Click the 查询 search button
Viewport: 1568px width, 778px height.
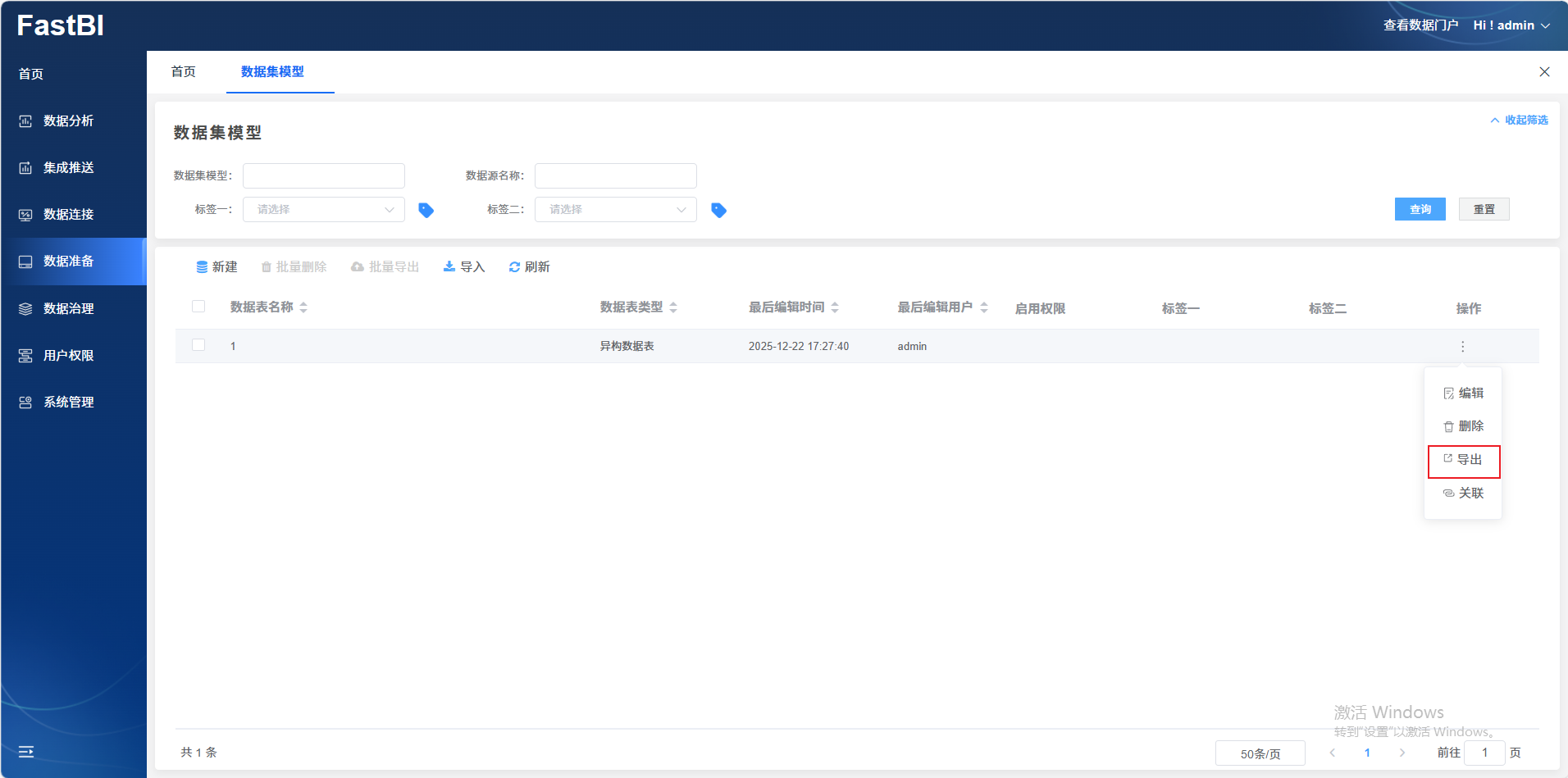1420,210
